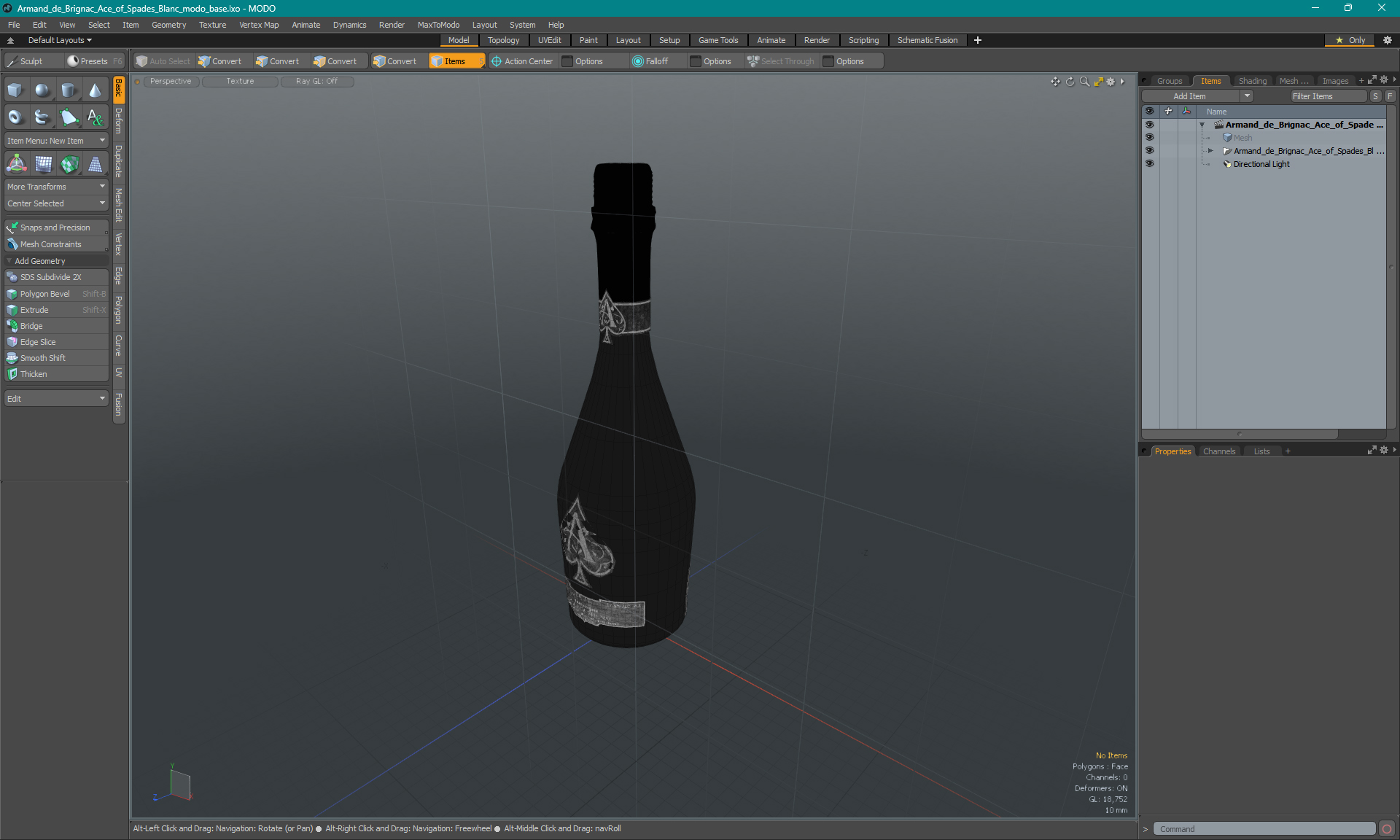The image size is (1400, 840).
Task: Collapse the scene root tree item
Action: (1202, 125)
